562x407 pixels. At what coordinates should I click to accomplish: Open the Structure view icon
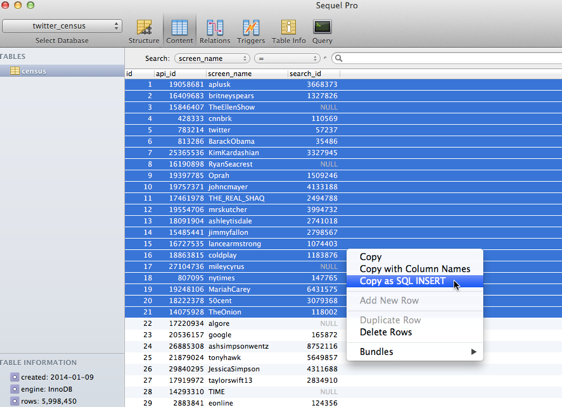144,27
